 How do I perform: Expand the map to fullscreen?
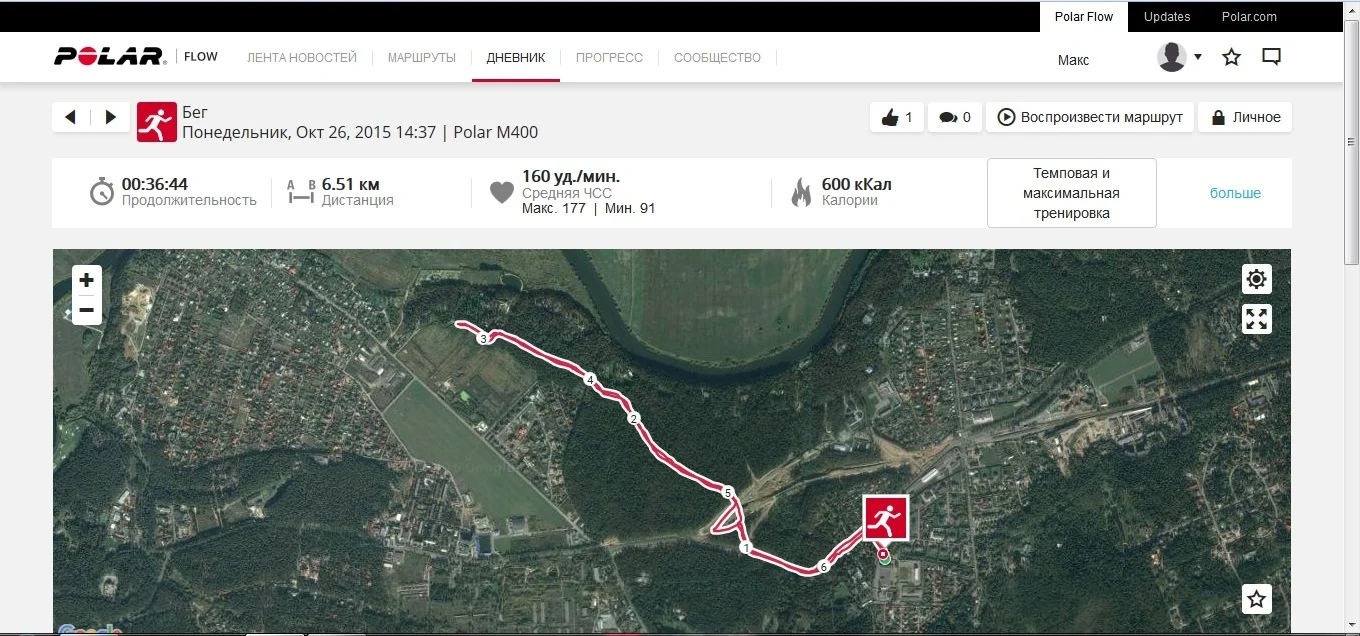pyautogui.click(x=1257, y=319)
